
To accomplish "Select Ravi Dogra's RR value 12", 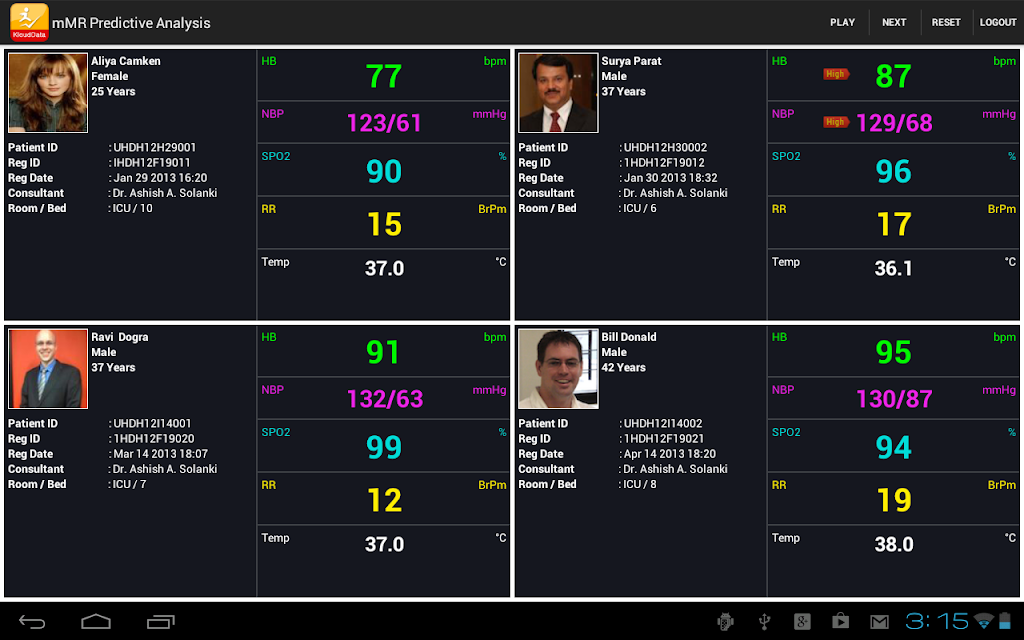I will [384, 500].
